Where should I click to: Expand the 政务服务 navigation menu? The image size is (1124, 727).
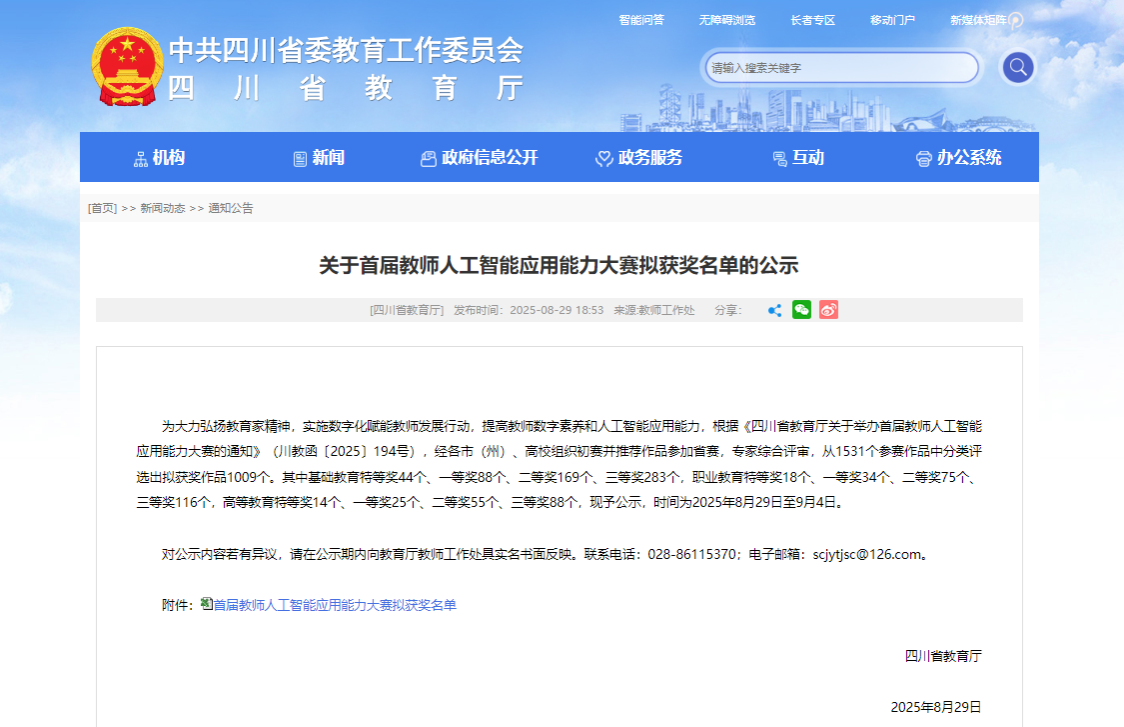tap(639, 158)
